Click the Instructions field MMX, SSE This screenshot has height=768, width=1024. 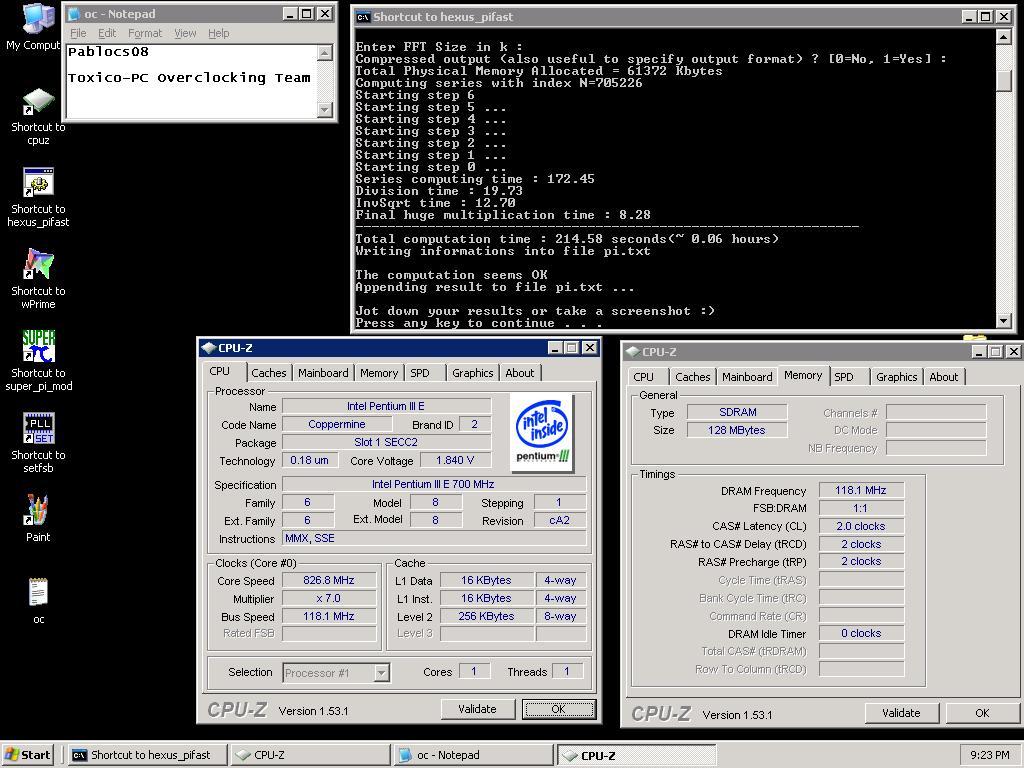pyautogui.click(x=434, y=539)
